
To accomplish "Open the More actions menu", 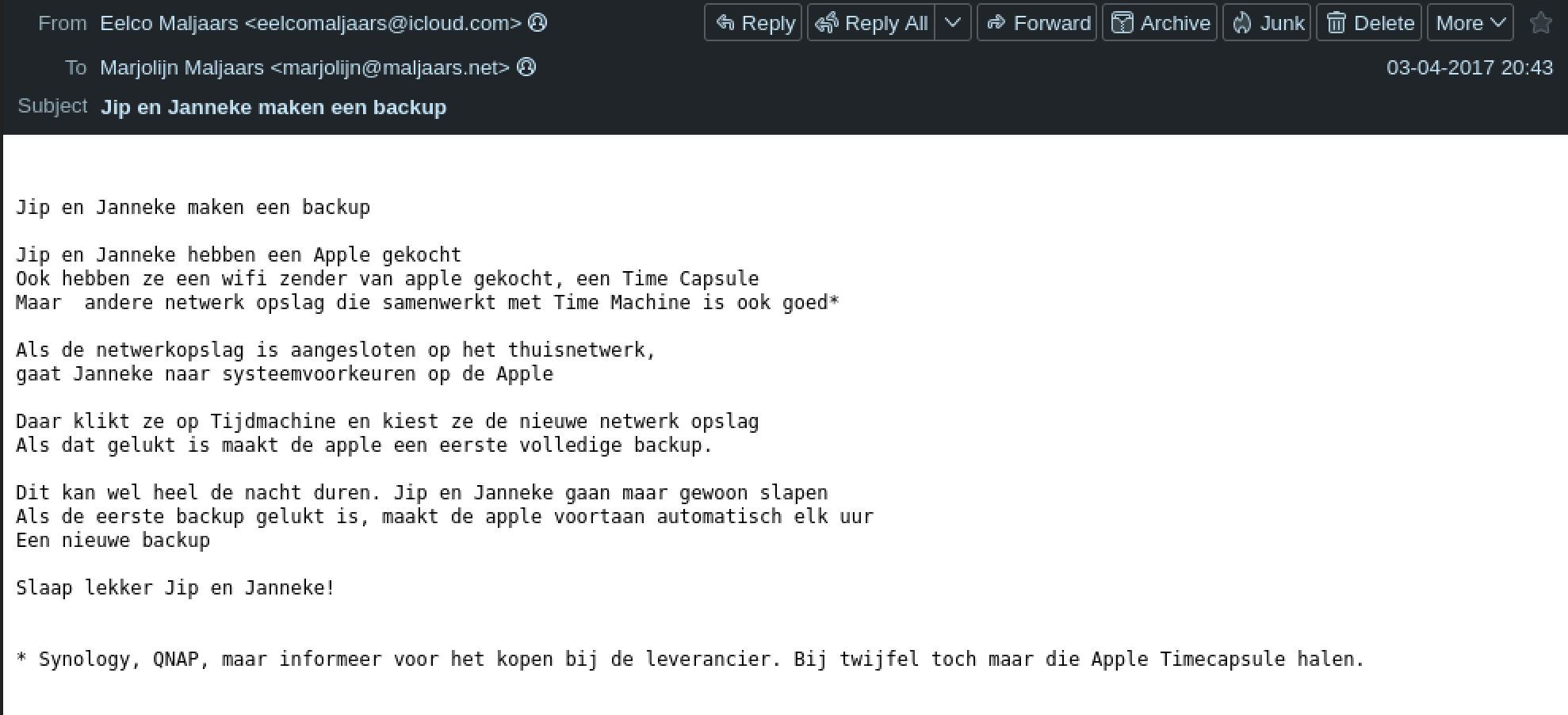I will [x=1470, y=23].
